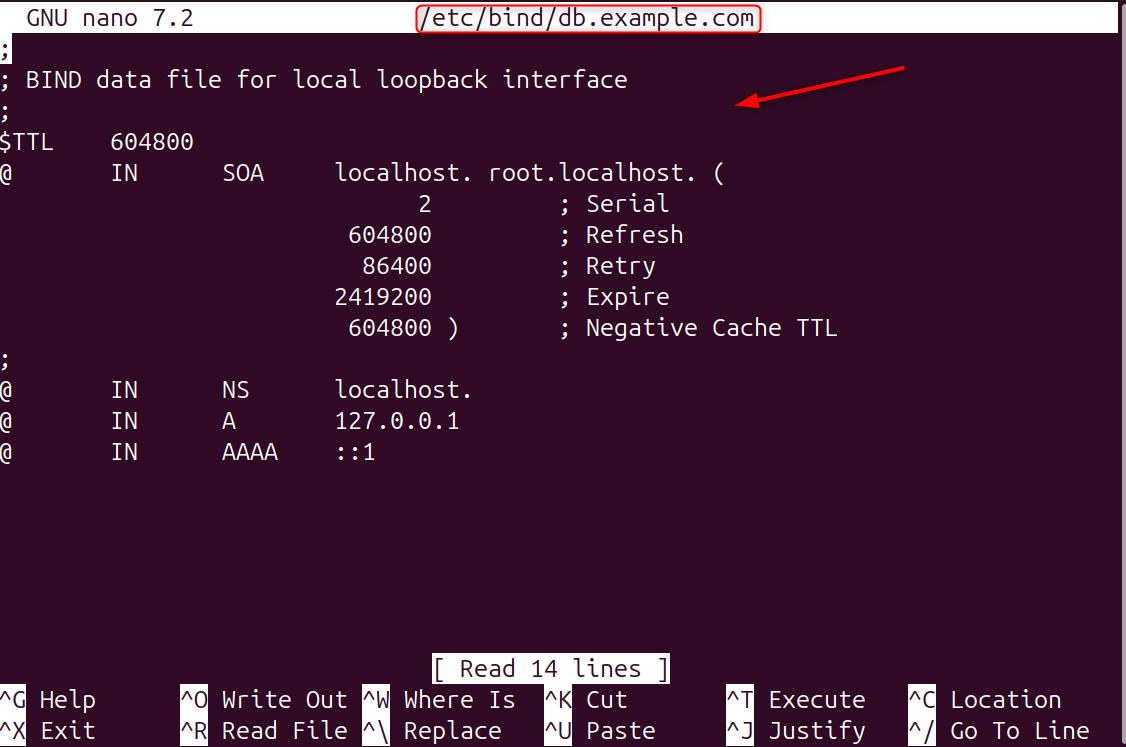The width and height of the screenshot is (1126, 747).
Task: Click the $TTL 604800 value
Action: pyautogui.click(x=152, y=142)
